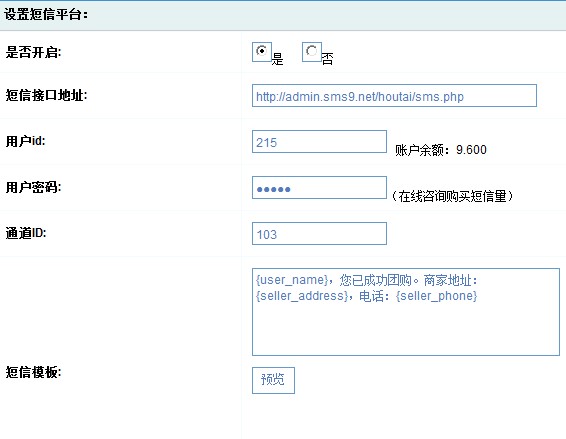Click the 用户密码 row label
The image size is (566, 439).
click(x=33, y=187)
